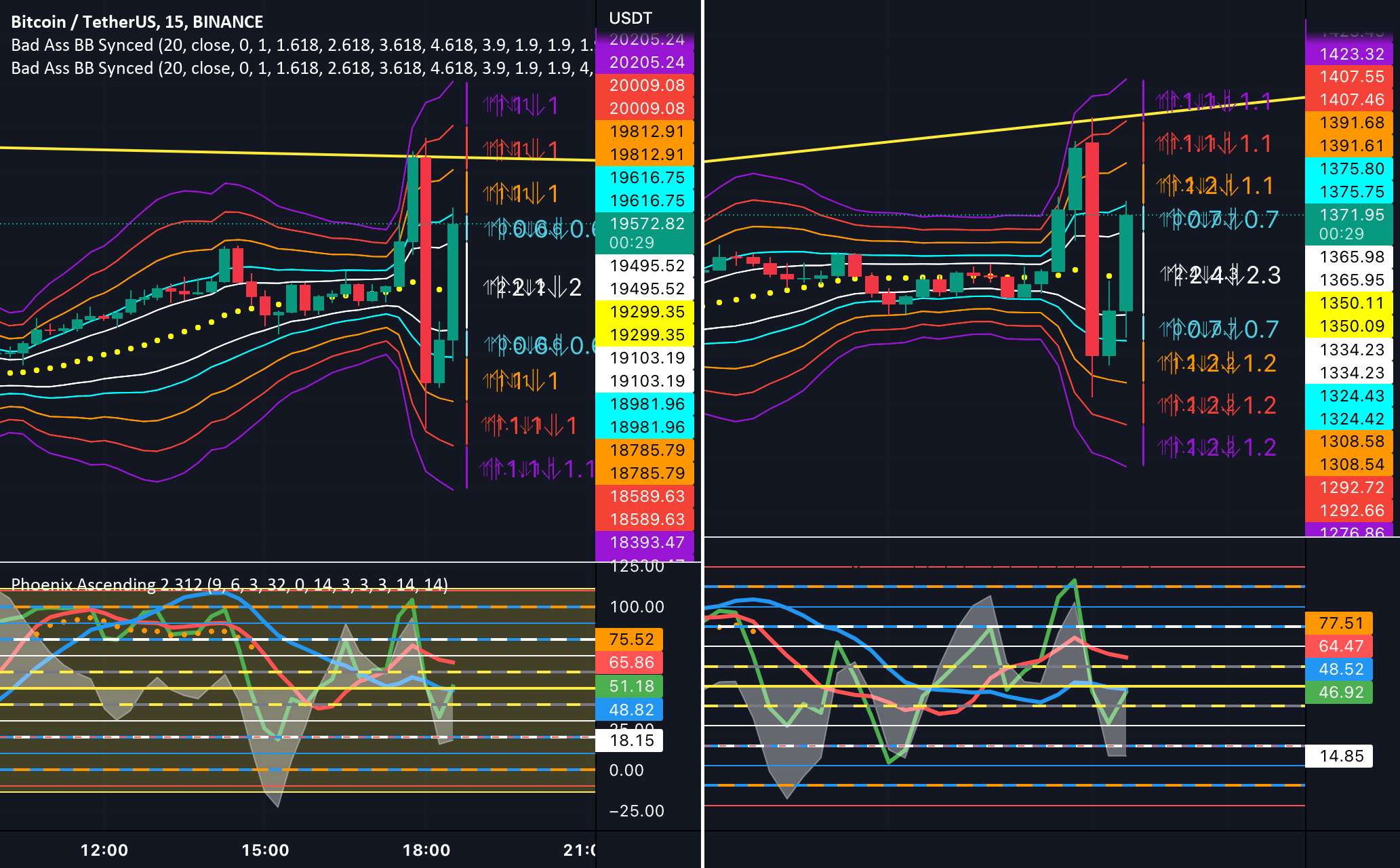Image resolution: width=1400 pixels, height=868 pixels.
Task: Click the red 65.86 oscillator value
Action: pyautogui.click(x=629, y=663)
